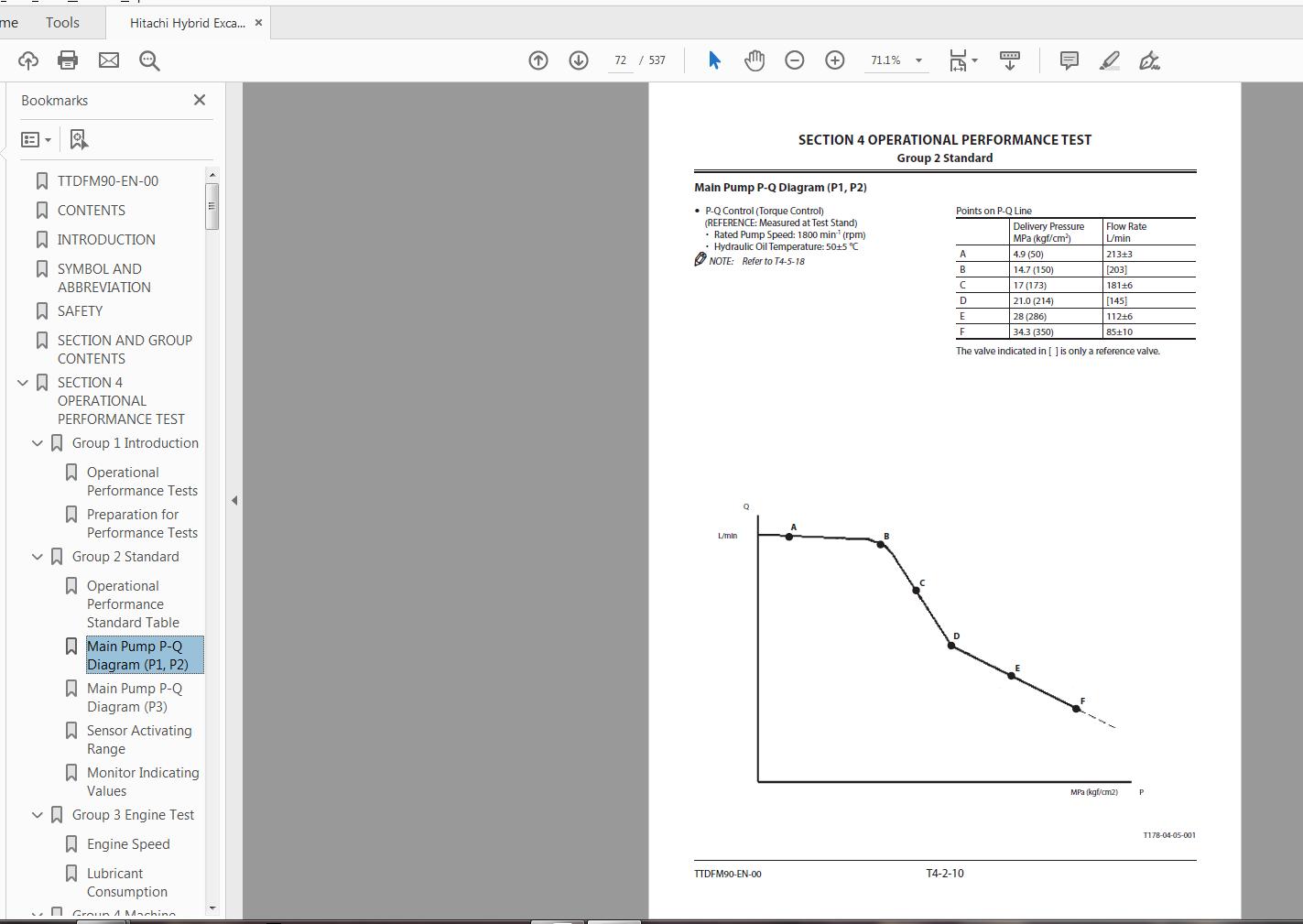Collapse the Group 1 Introduction bookmark
Screen dimensions: 1303x924
38,443
